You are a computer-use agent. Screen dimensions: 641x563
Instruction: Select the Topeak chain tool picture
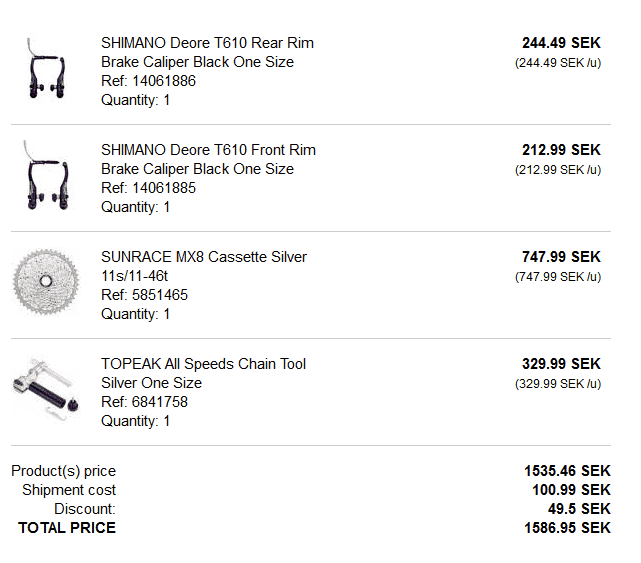(x=46, y=391)
